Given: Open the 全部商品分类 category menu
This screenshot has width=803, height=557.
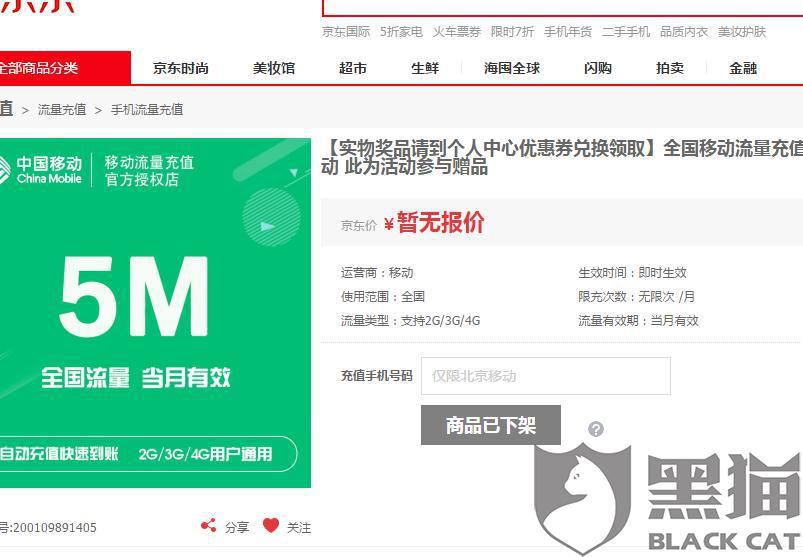Looking at the screenshot, I should click(64, 68).
